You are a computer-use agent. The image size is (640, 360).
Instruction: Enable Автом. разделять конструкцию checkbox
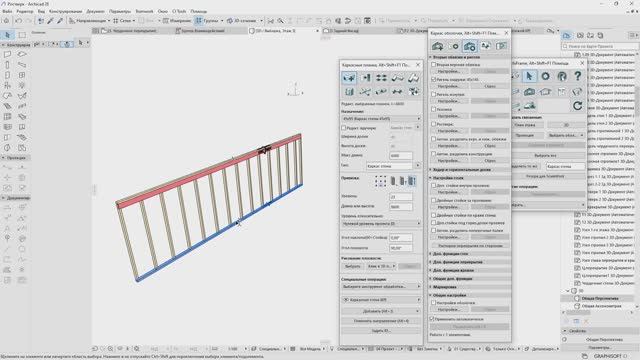coord(433,154)
